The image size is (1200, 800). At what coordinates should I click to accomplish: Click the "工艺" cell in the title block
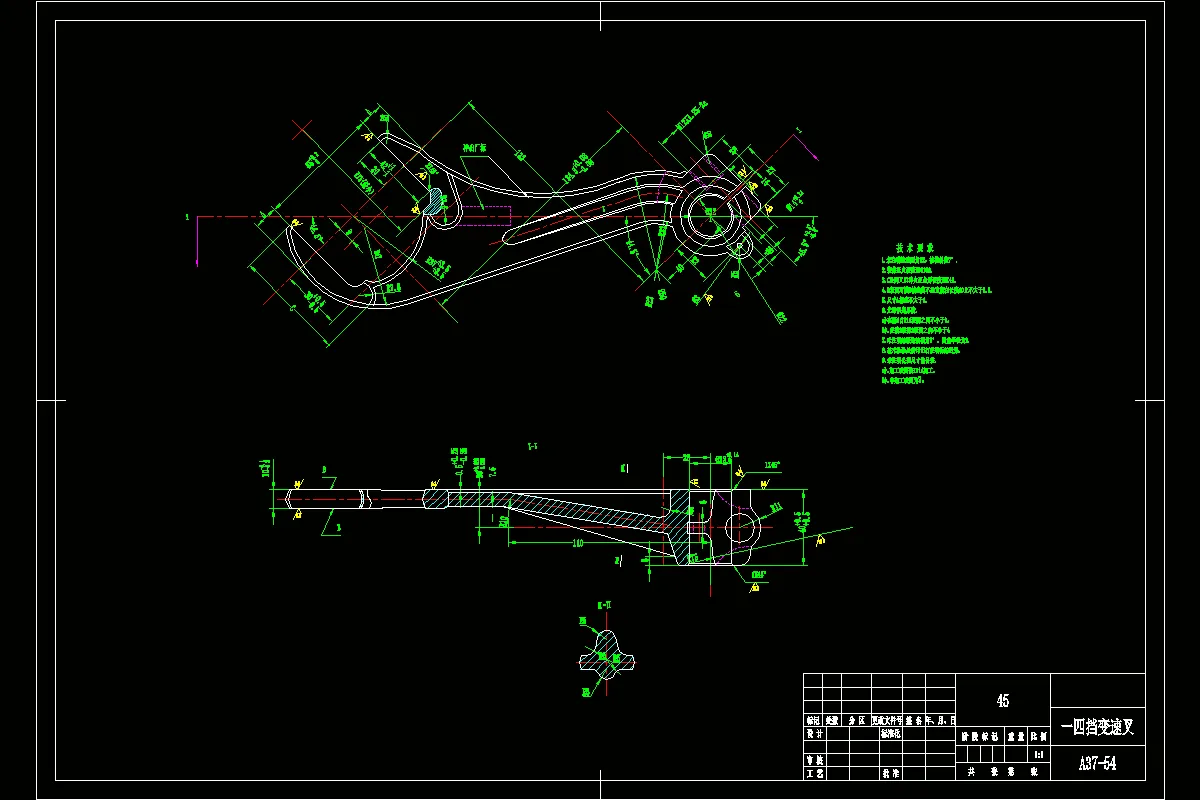pyautogui.click(x=814, y=773)
